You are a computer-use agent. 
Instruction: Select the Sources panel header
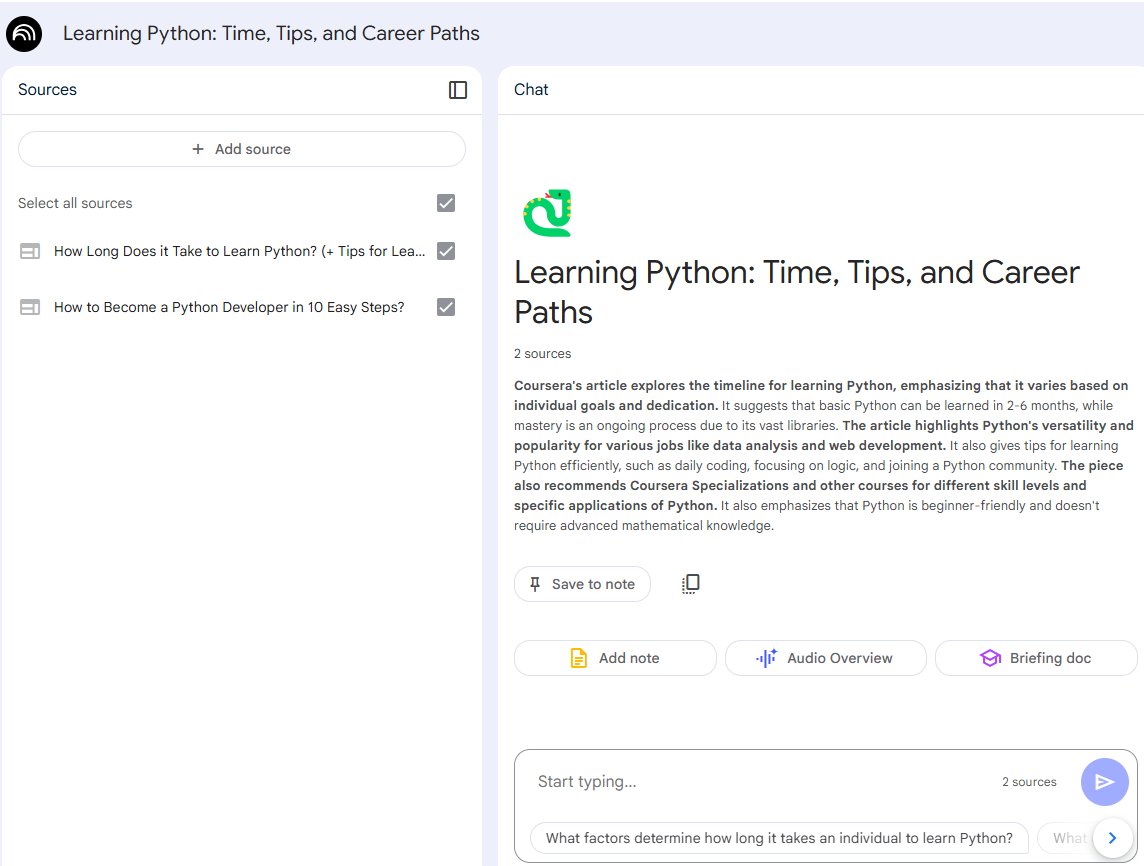(x=47, y=90)
